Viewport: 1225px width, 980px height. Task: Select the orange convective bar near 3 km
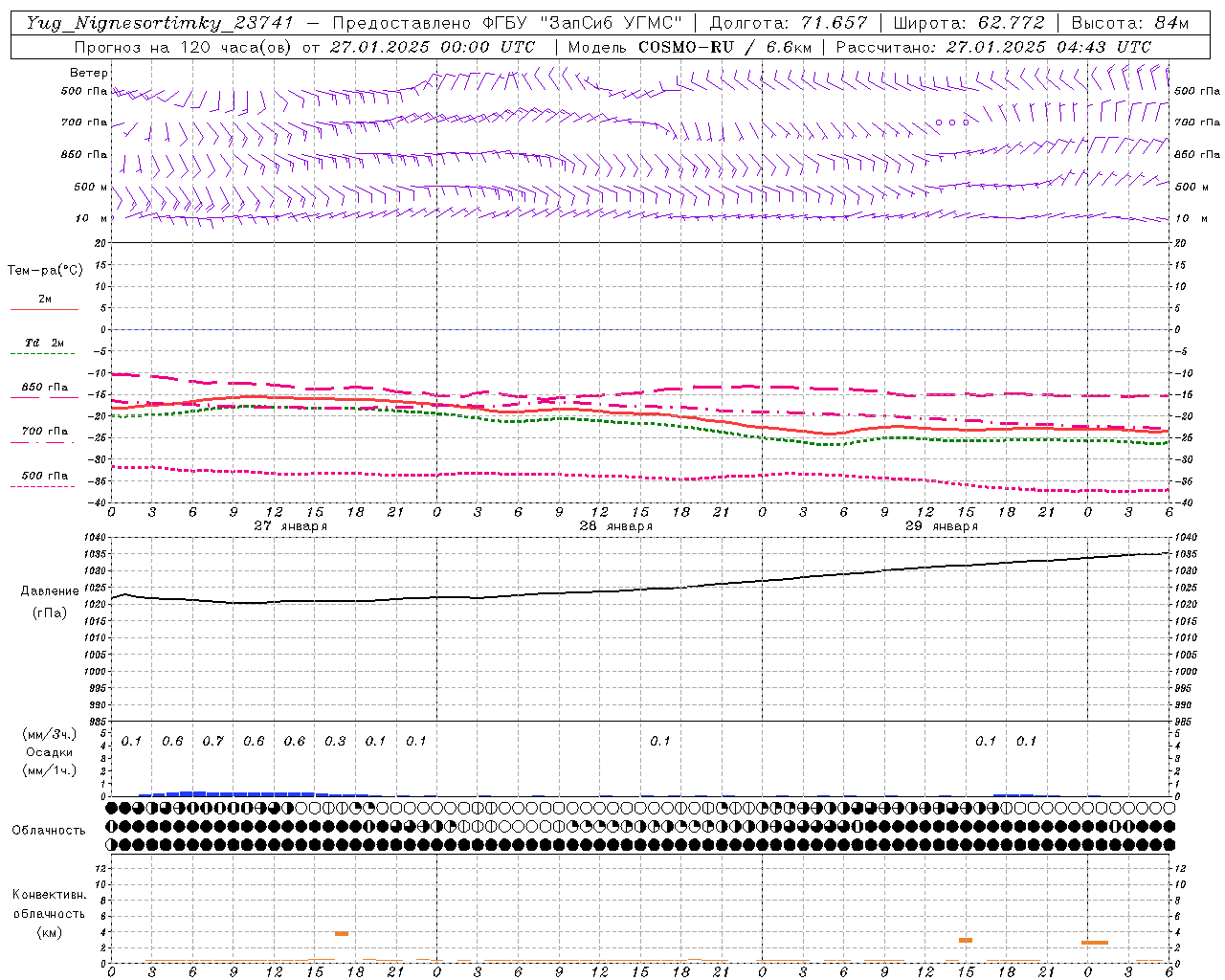pyautogui.click(x=966, y=940)
